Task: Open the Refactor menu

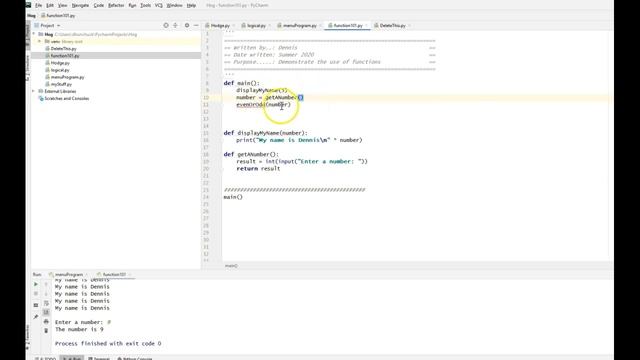Action: (x=116, y=5)
